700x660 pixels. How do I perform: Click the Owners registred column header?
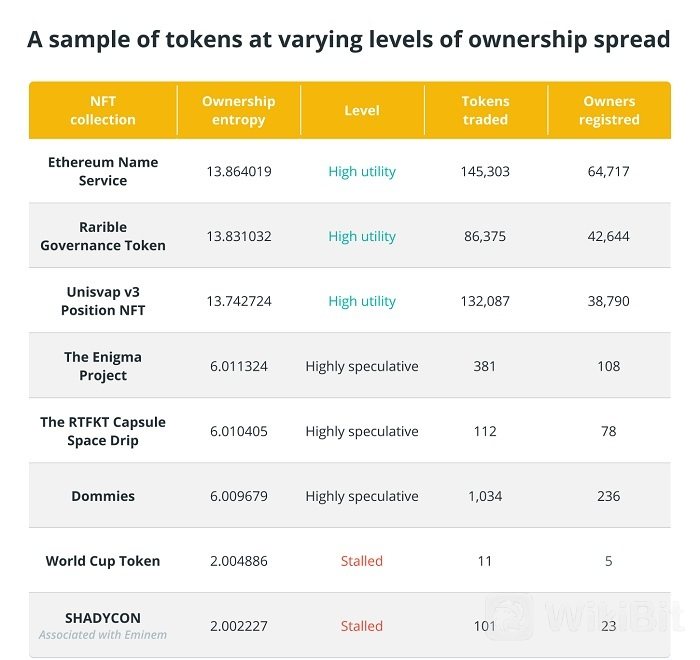609,110
